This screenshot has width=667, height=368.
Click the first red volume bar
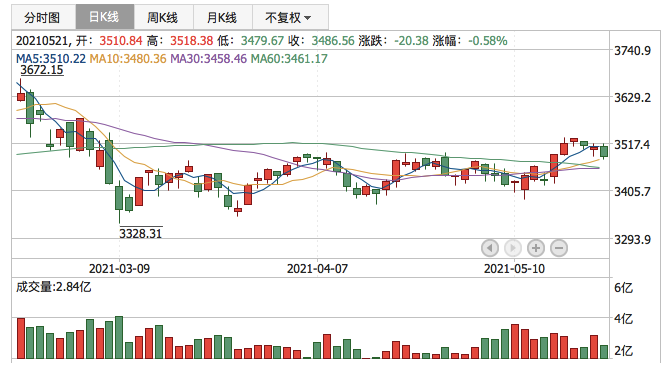click(x=21, y=338)
